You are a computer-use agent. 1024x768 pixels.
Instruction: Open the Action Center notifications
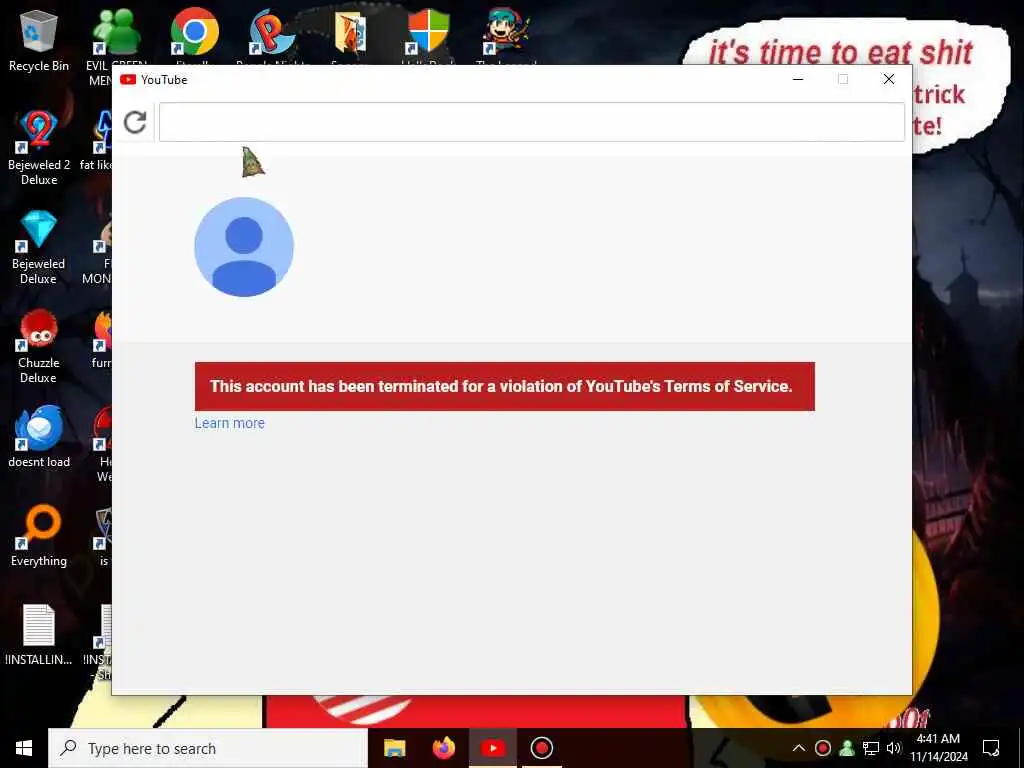click(991, 748)
